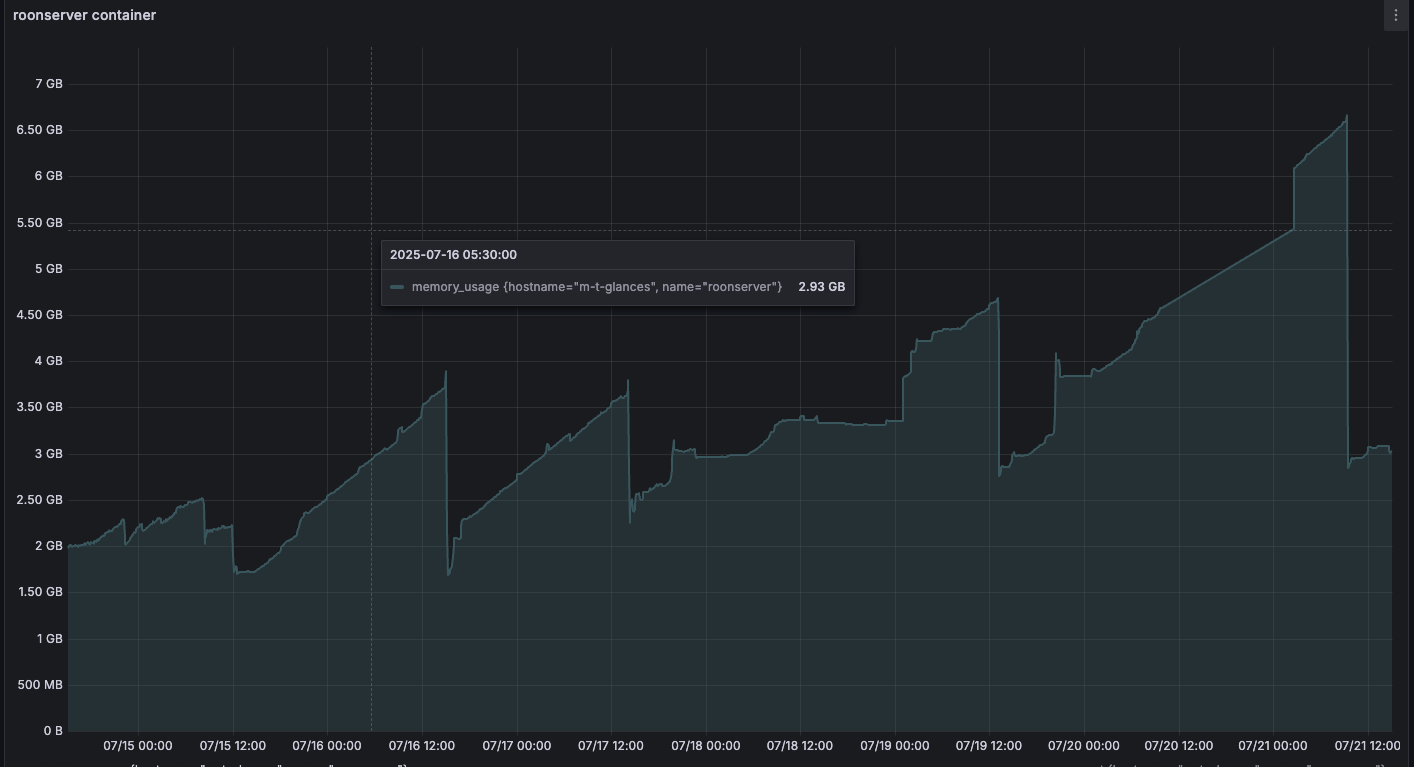Viewport: 1414px width, 767px height.
Task: Click the 5.50 GB y-axis label
Action: tap(40, 223)
